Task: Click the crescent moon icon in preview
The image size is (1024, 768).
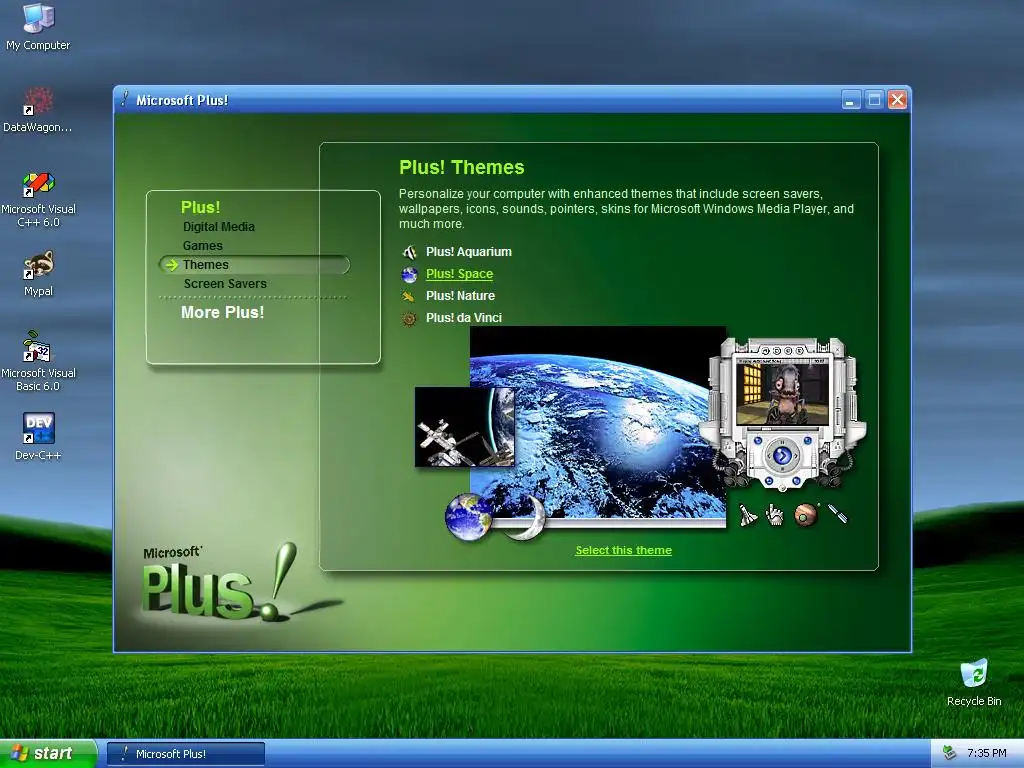Action: point(528,518)
